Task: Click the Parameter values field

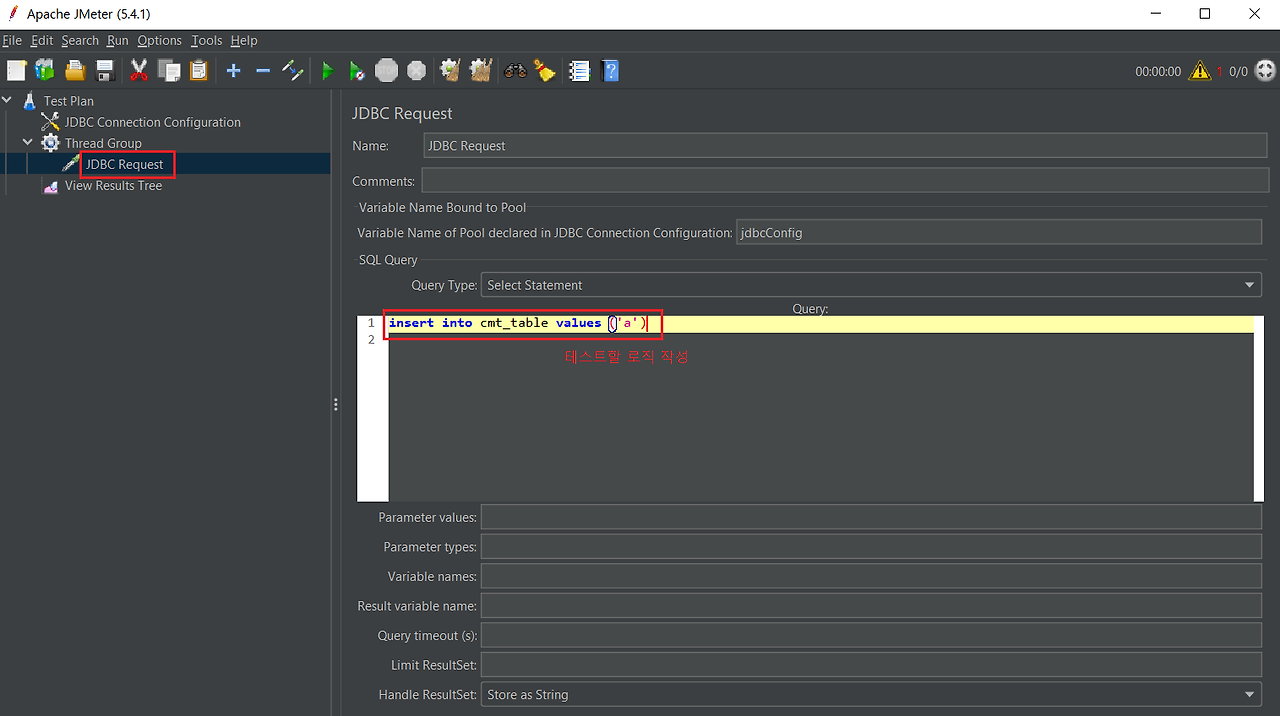Action: coord(871,517)
